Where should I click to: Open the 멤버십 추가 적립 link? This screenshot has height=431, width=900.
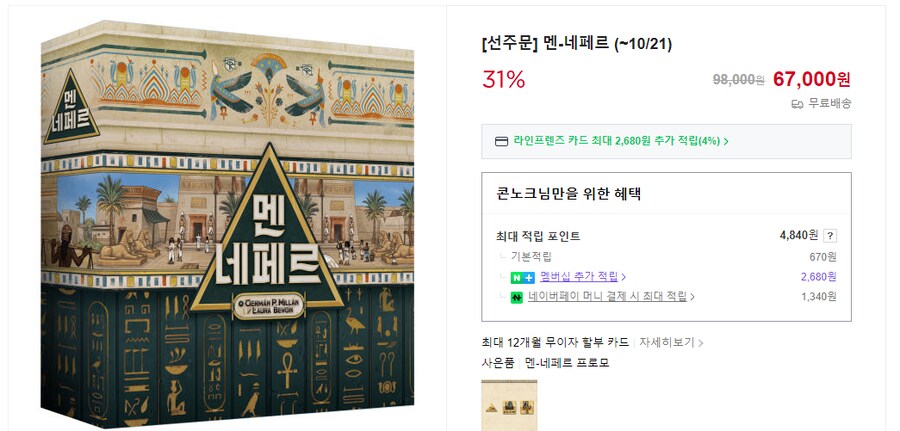click(580, 277)
